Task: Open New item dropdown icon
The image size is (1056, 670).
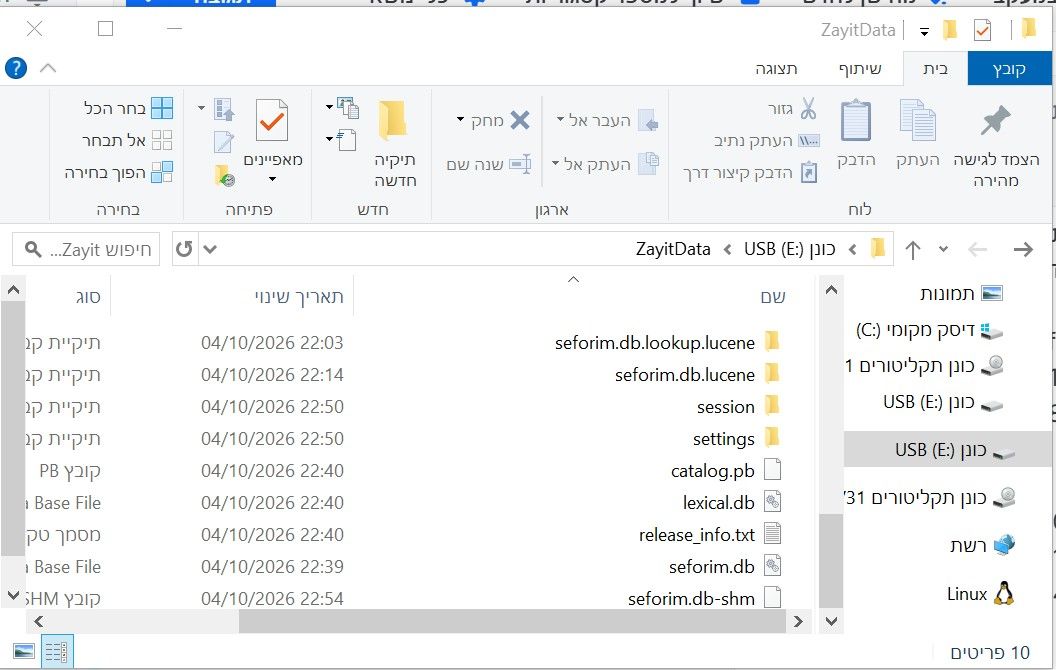Action: [x=342, y=108]
